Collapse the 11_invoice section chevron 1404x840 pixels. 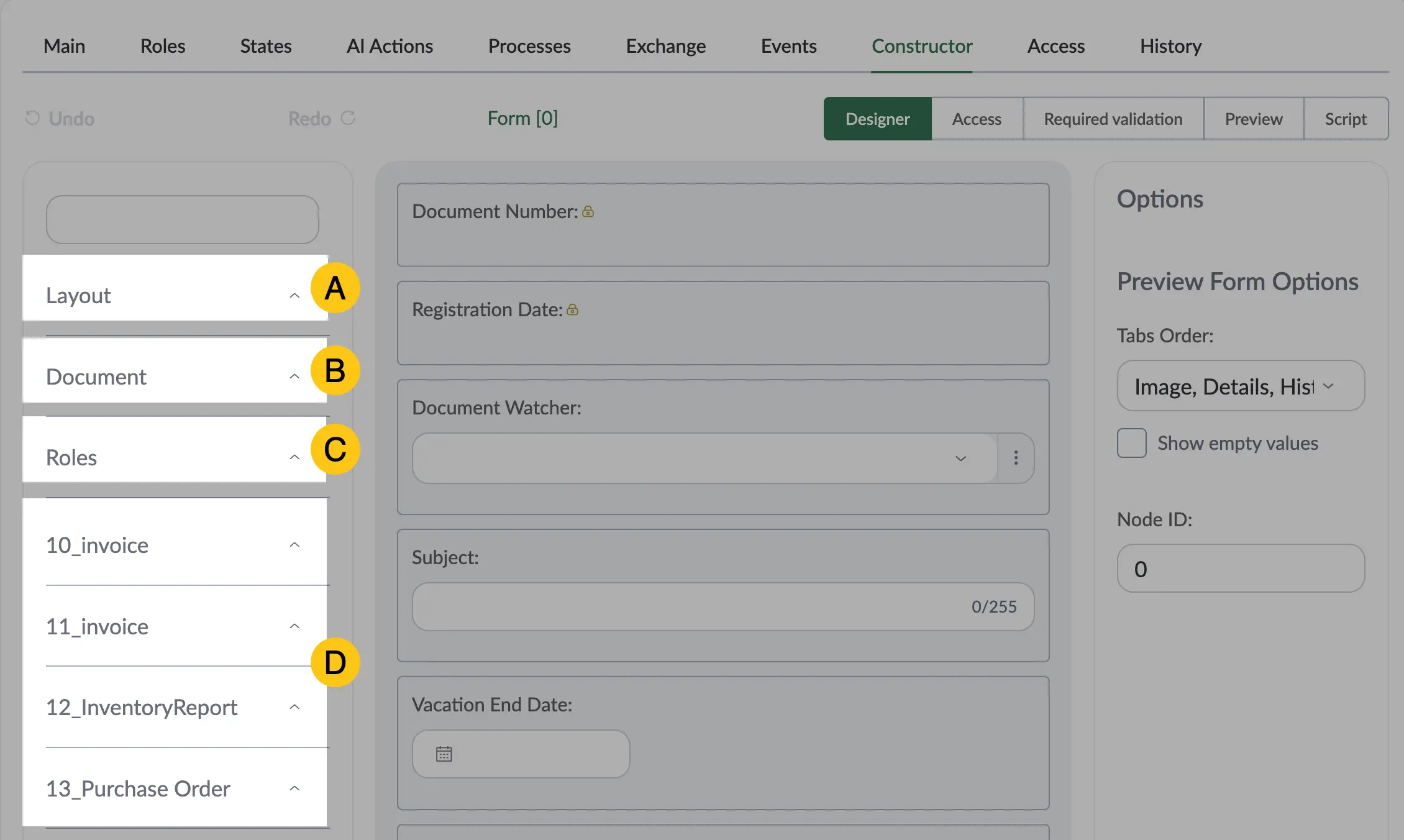point(294,626)
